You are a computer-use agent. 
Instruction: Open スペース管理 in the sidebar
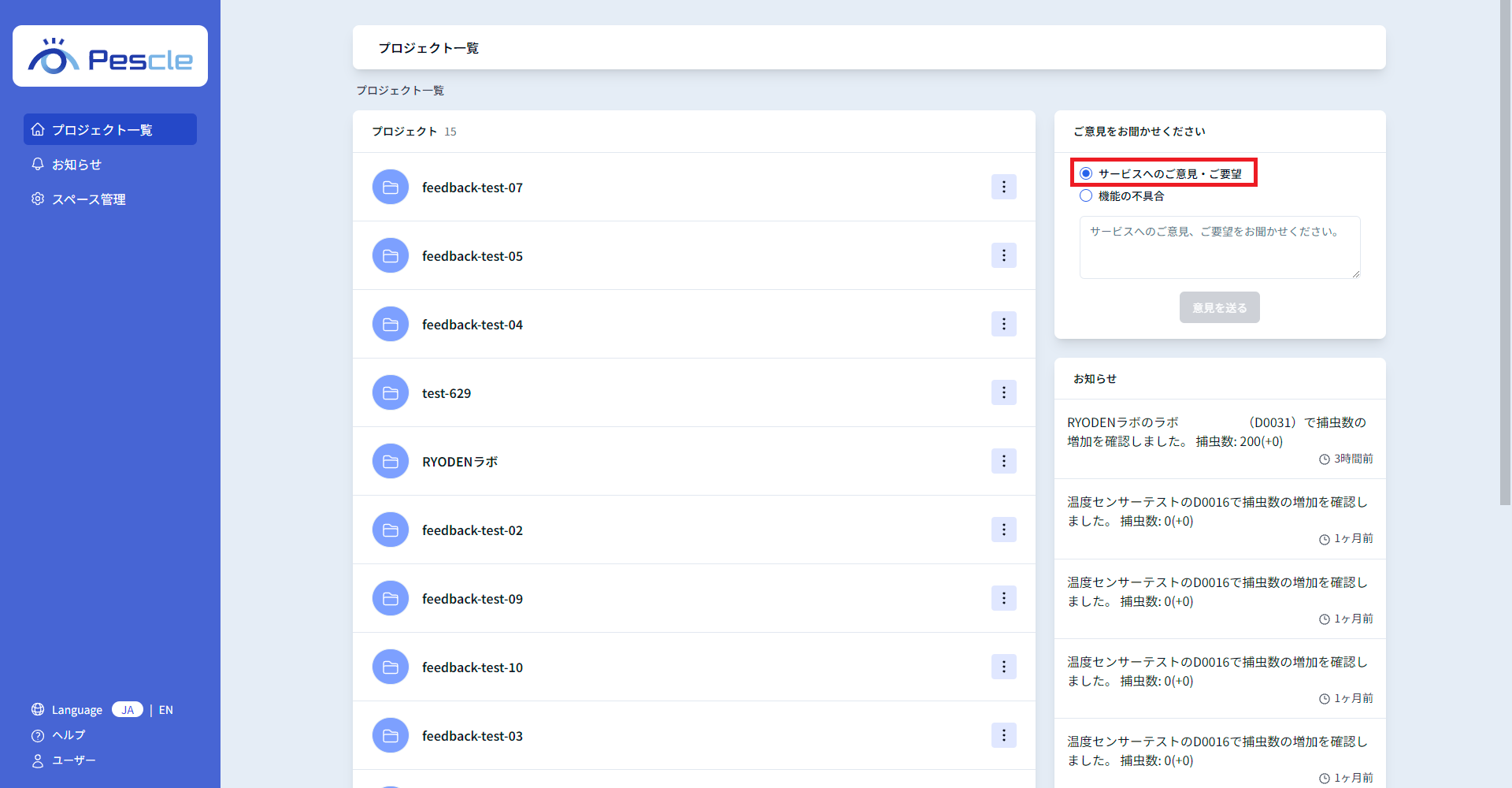tap(88, 199)
